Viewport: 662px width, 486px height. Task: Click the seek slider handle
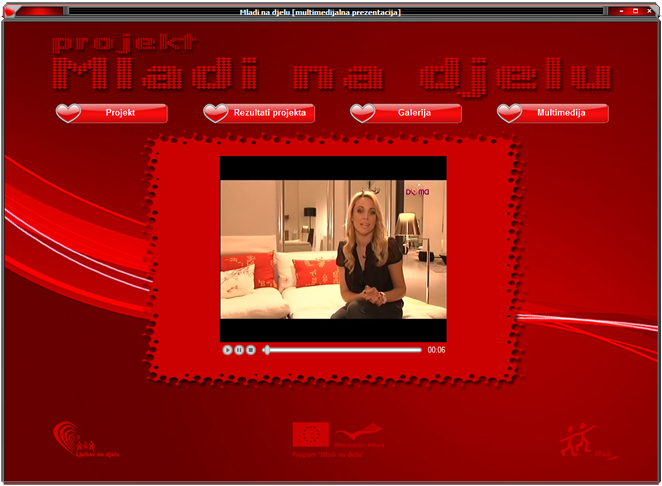coord(266,350)
